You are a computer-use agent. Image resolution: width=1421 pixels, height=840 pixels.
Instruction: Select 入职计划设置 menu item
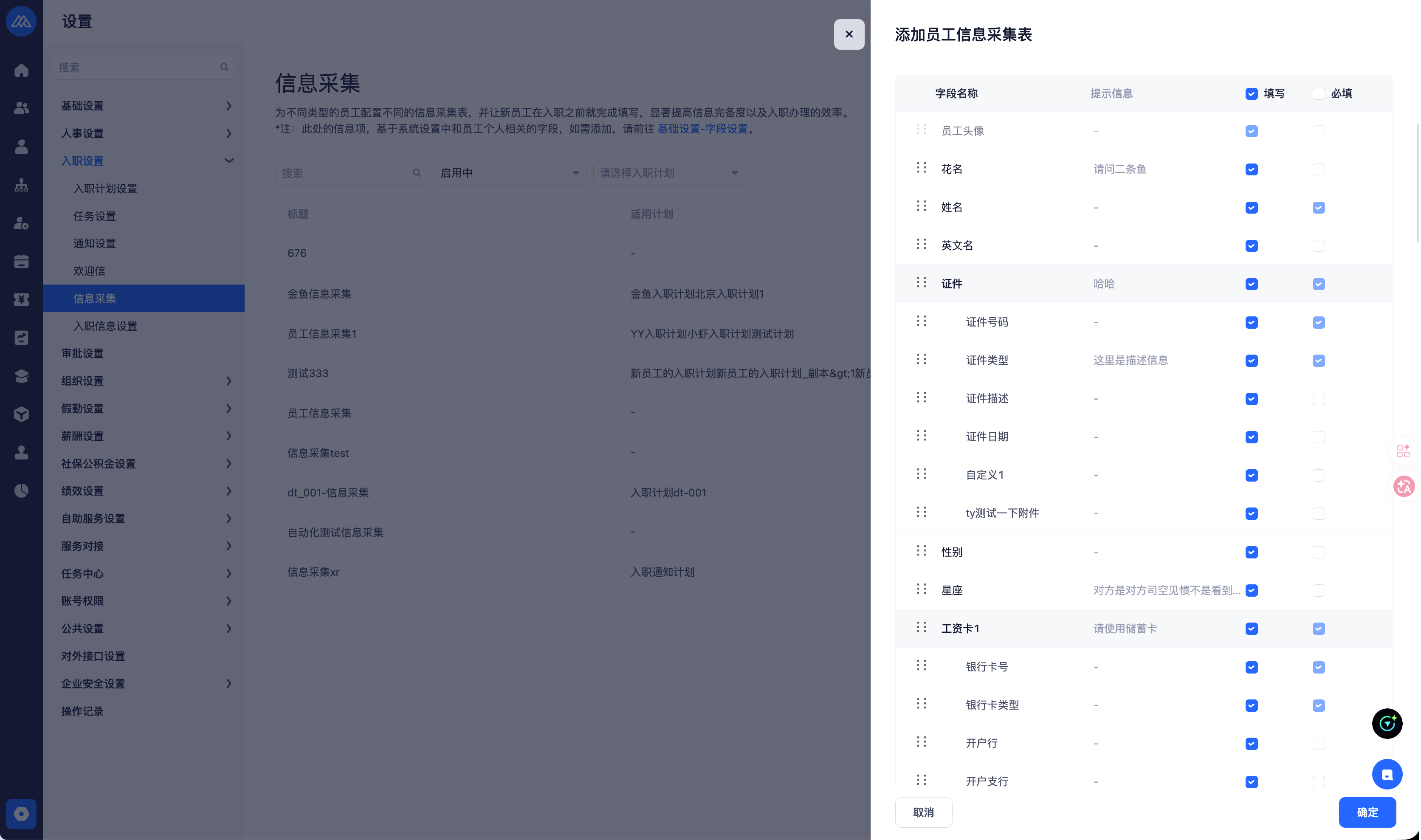pyautogui.click(x=105, y=189)
